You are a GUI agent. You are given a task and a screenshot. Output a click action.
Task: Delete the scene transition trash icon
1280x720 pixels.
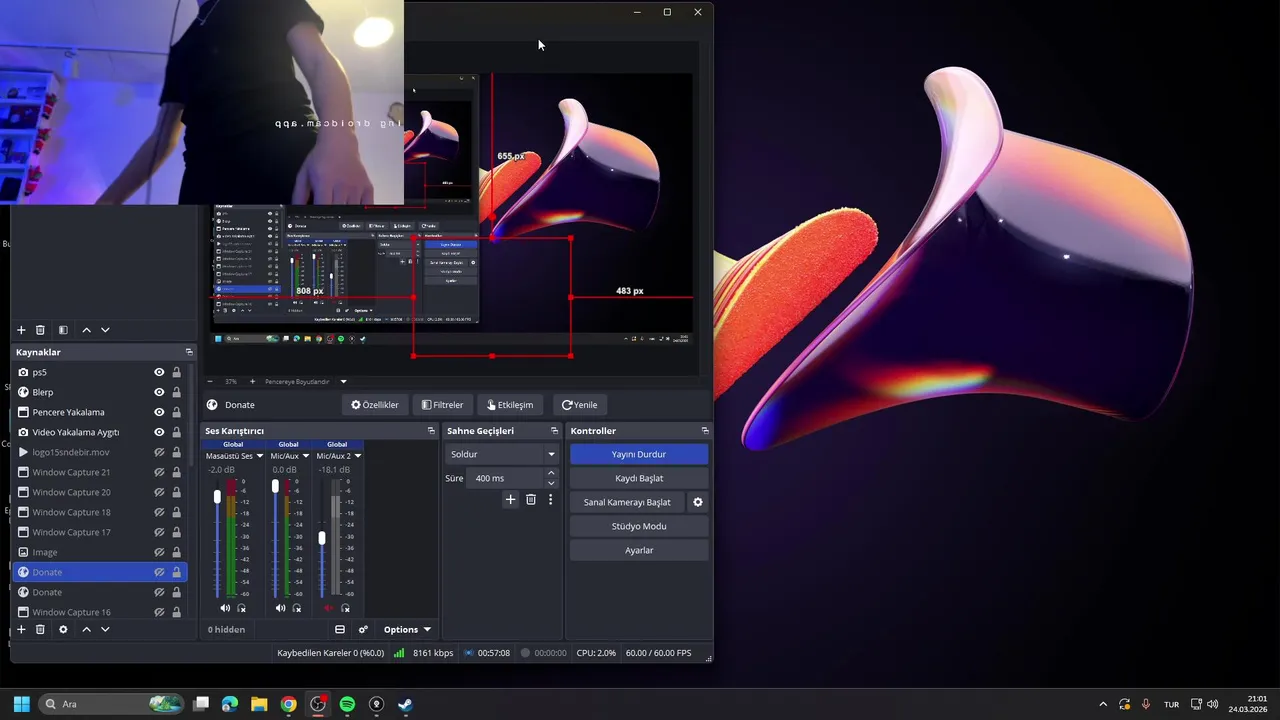[x=531, y=499]
